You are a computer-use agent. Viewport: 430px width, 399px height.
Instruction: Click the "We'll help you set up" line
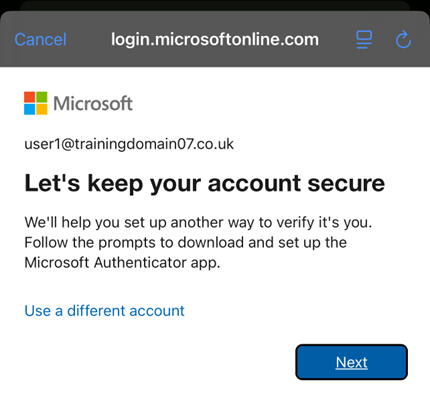pos(198,222)
